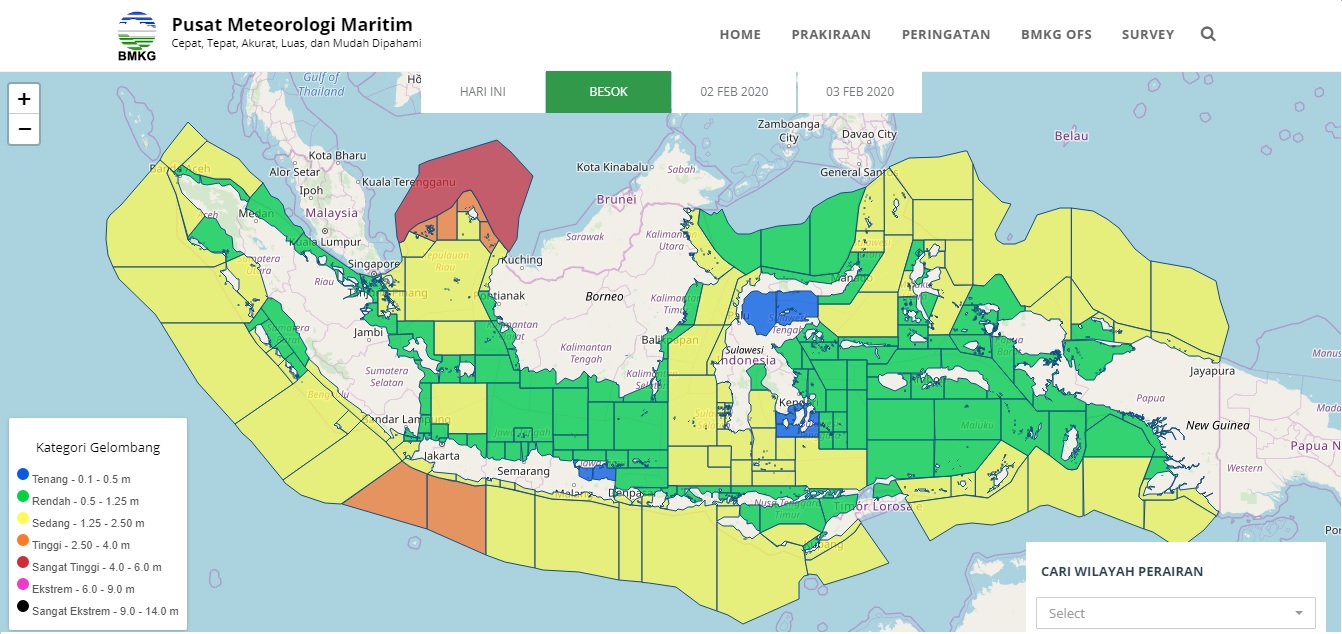Open the Cari Wilayah Perairan select box

coord(1176,613)
